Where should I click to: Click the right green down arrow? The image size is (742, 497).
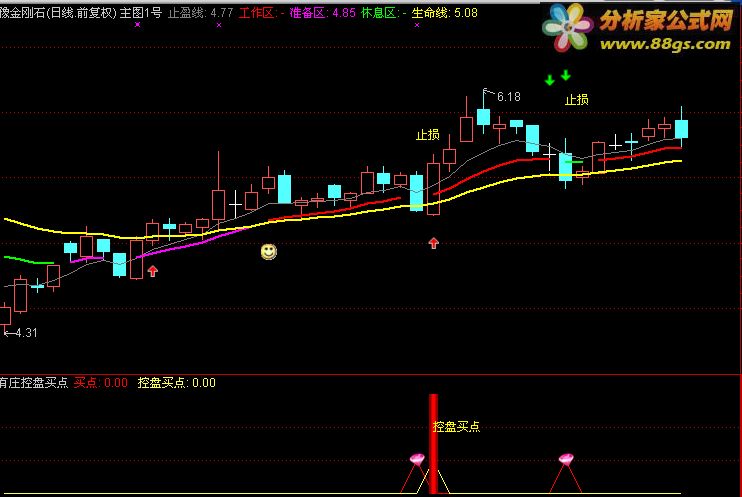(565, 75)
